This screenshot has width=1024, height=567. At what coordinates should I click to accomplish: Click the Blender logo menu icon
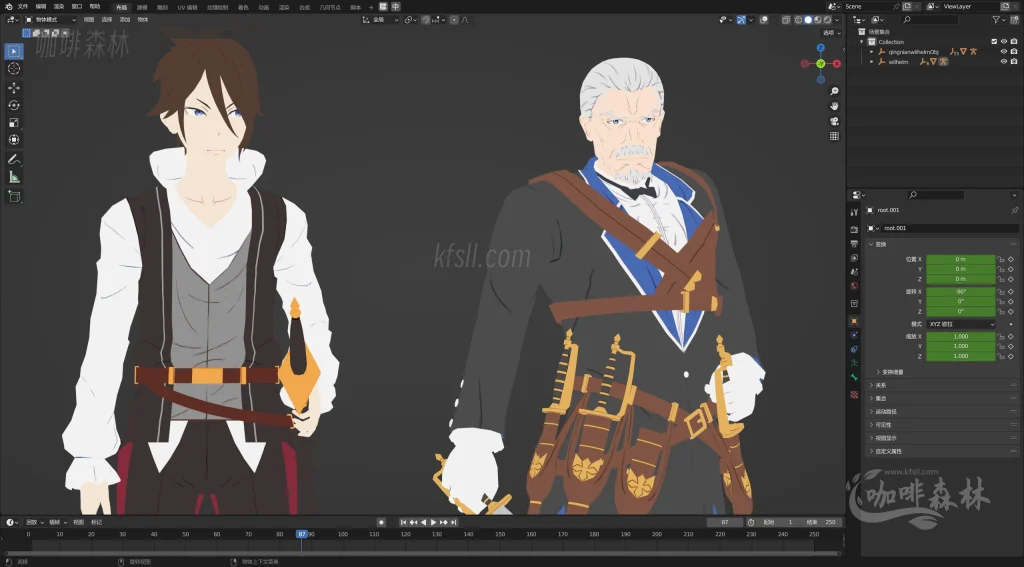coord(8,7)
